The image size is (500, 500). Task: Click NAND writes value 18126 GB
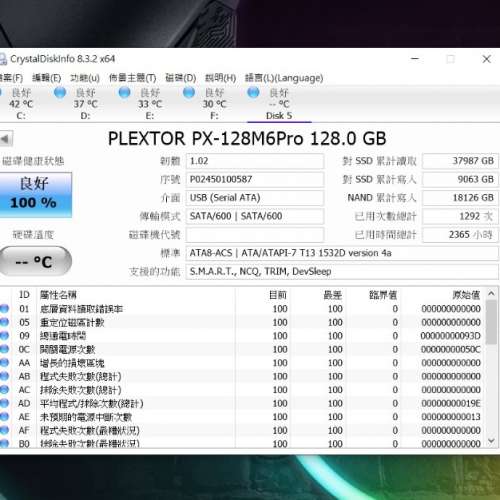click(x=460, y=198)
